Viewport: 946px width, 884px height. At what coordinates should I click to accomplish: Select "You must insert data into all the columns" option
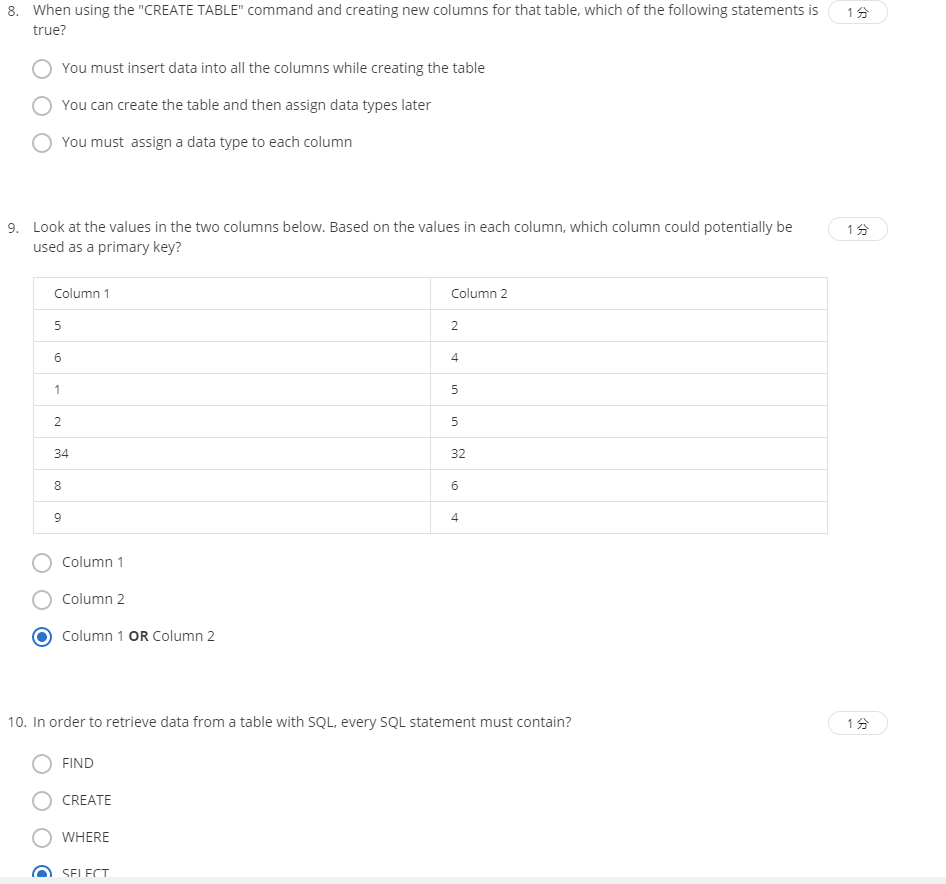pyautogui.click(x=42, y=68)
